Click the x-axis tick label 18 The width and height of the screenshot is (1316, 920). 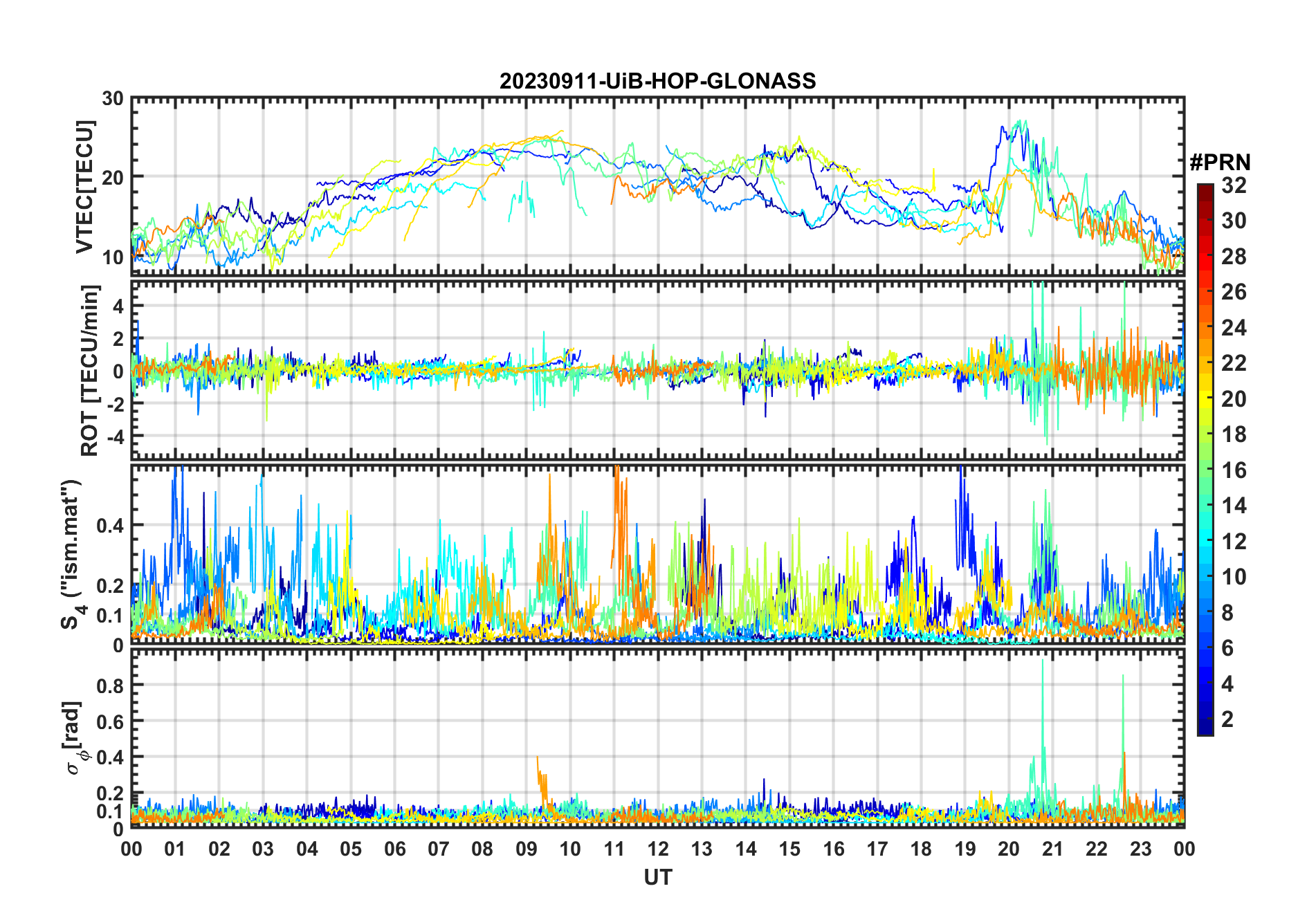point(921,849)
